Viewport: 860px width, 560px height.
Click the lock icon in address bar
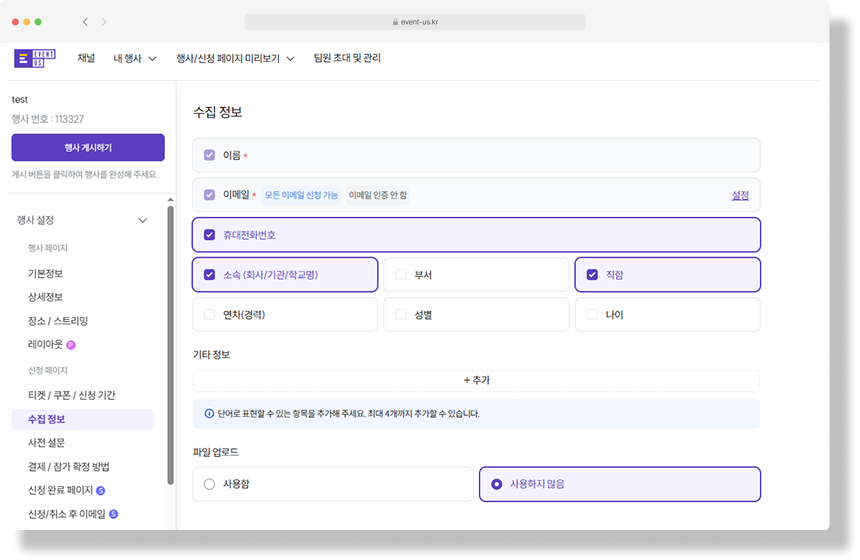(395, 22)
